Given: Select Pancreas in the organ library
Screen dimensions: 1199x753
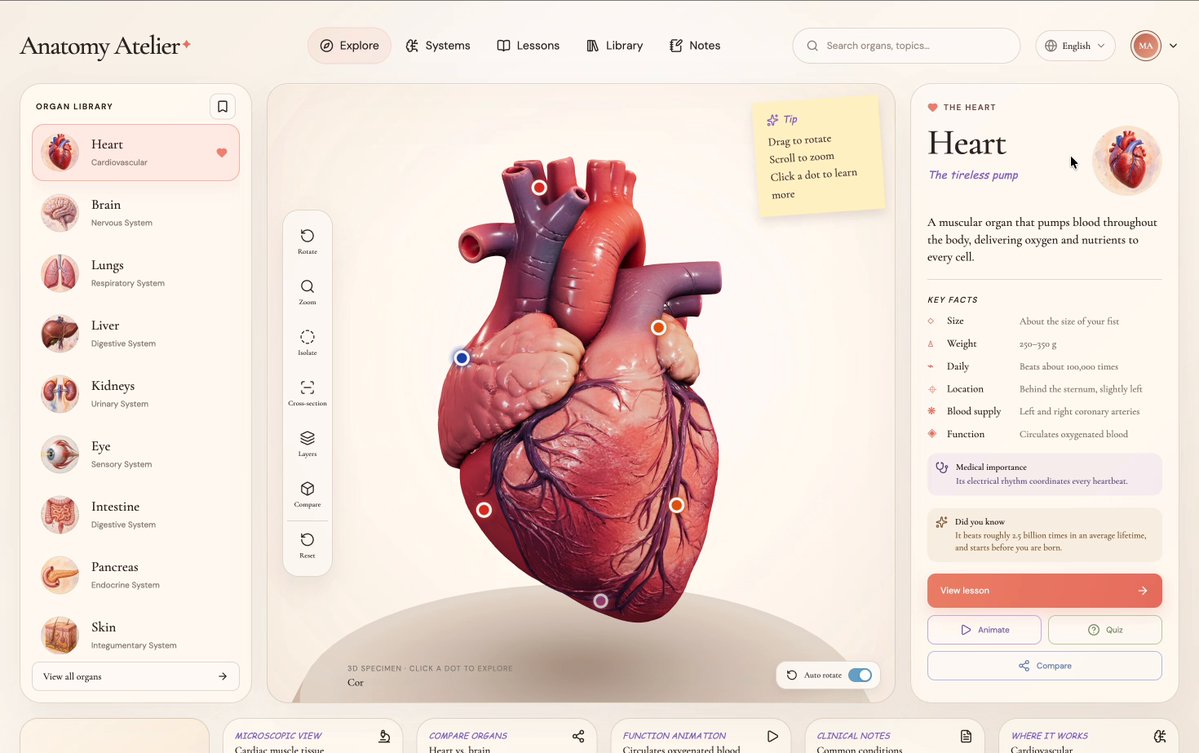Looking at the screenshot, I should 135,575.
